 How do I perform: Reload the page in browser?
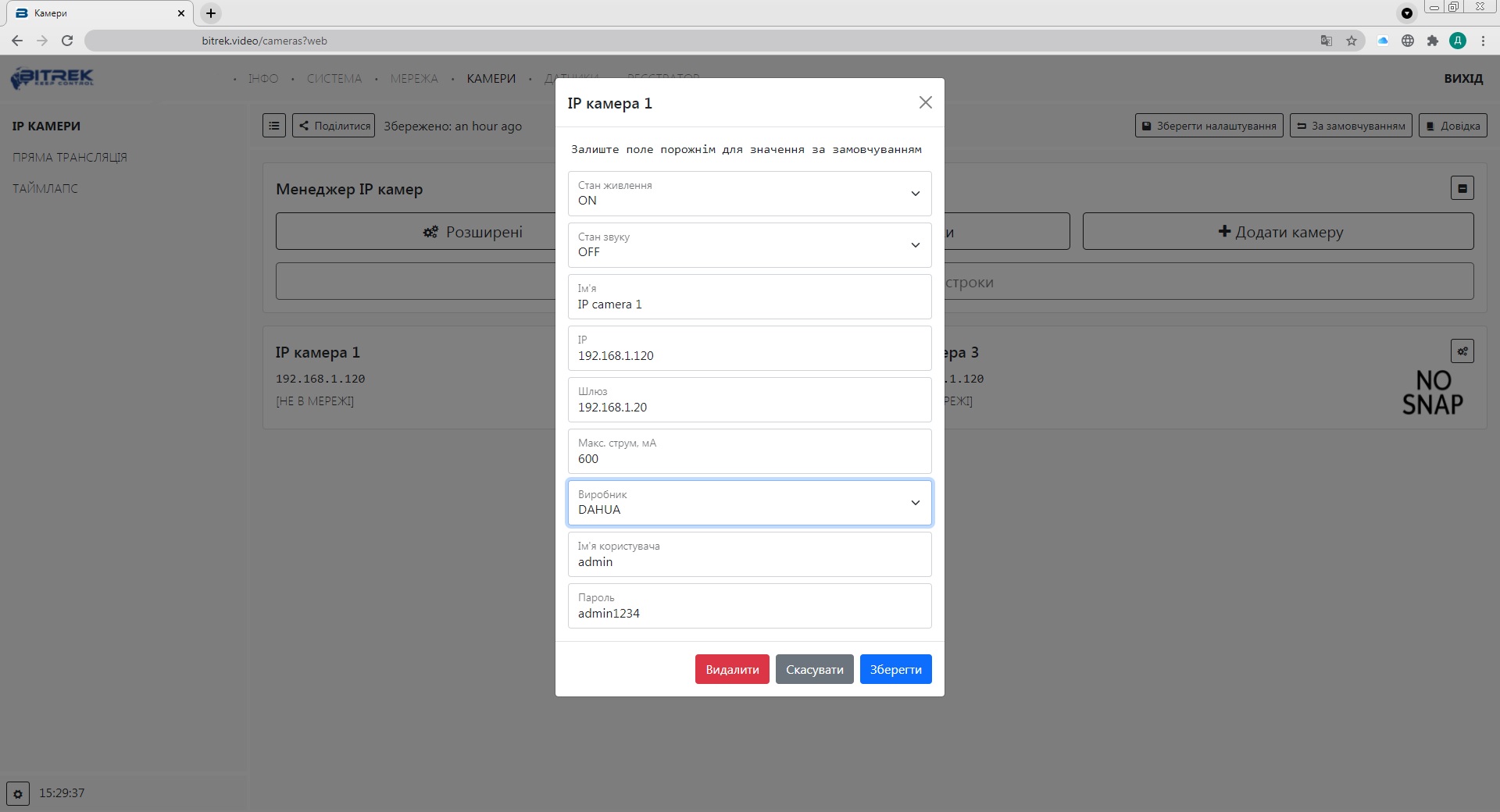point(67,41)
